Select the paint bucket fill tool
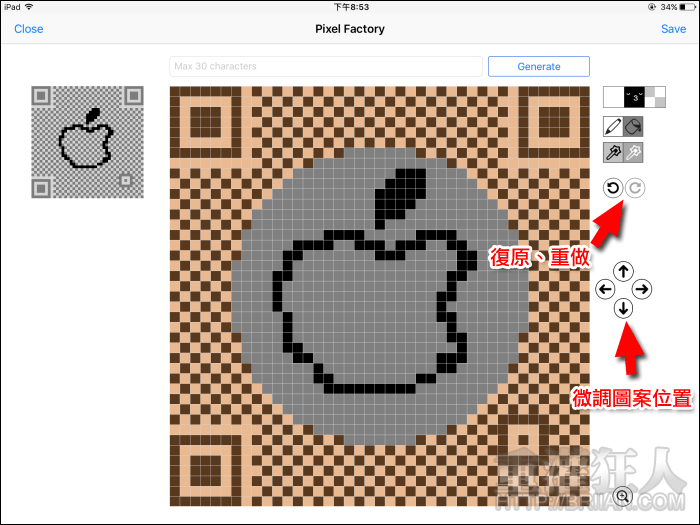Screen dimensions: 700x525 click(x=634, y=127)
